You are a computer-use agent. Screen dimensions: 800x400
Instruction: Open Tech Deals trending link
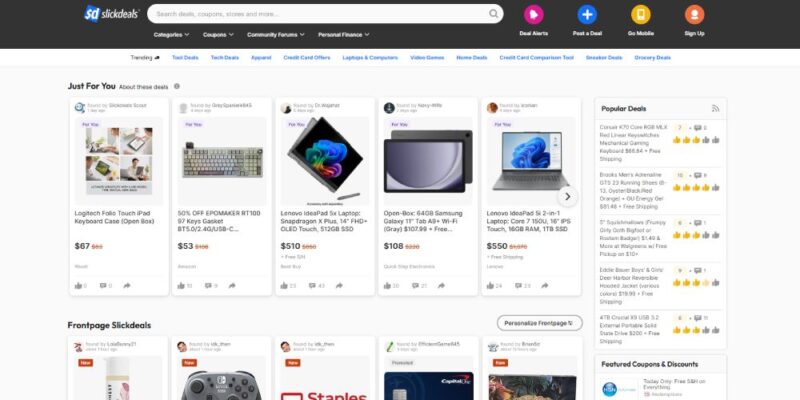point(225,58)
